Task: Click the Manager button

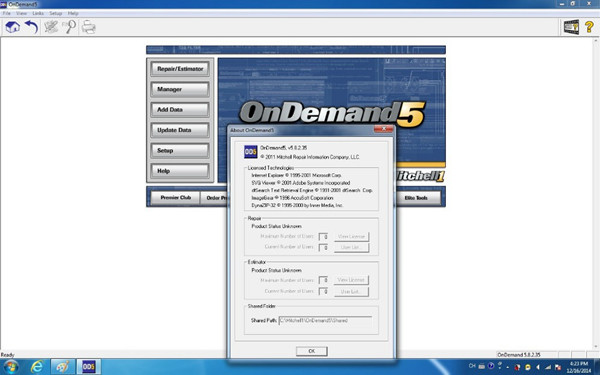Action: pos(180,89)
